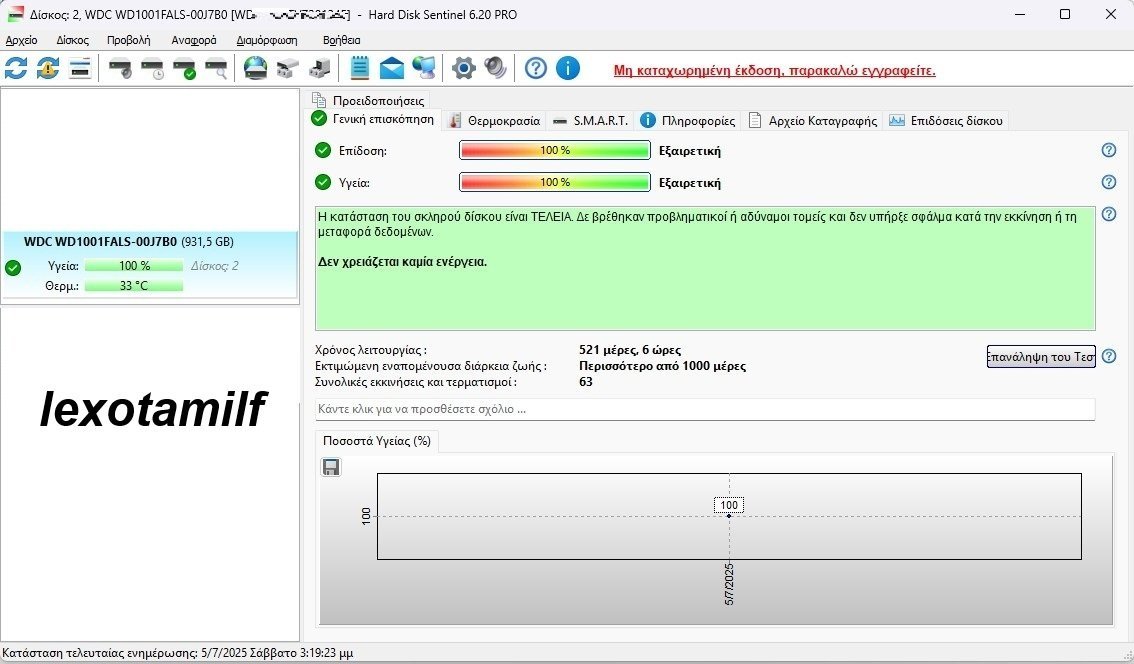Click the blue Refresh arrows toolbar icon
Image resolution: width=1134 pixels, height=664 pixels.
[16, 69]
